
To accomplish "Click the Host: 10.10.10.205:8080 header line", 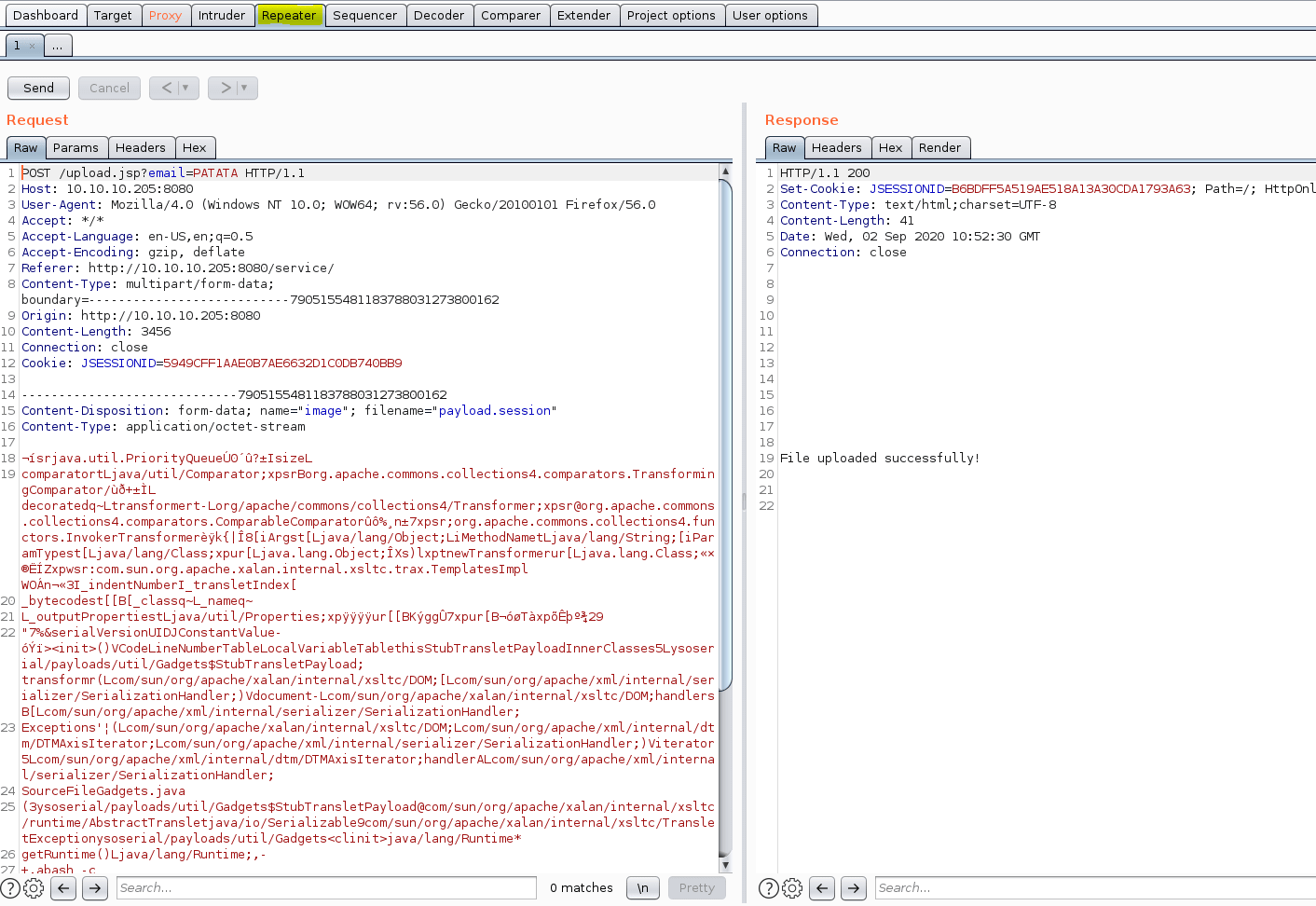I will coord(107,189).
